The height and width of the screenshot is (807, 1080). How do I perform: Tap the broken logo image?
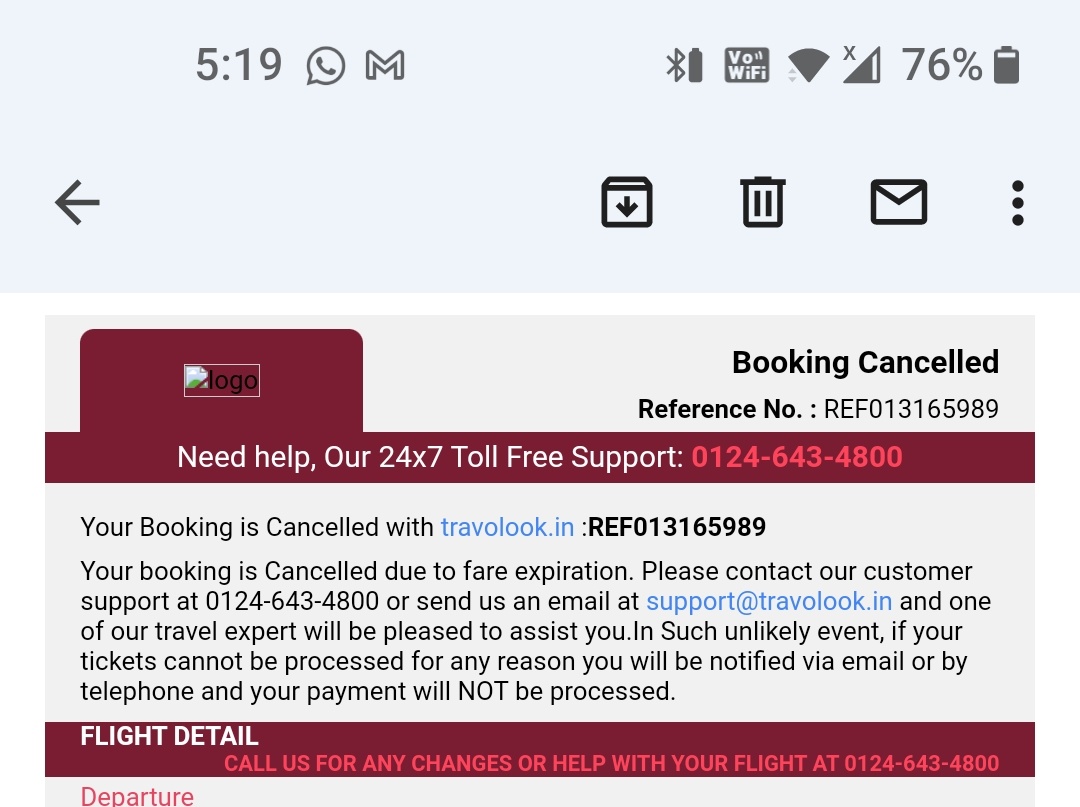pos(222,380)
